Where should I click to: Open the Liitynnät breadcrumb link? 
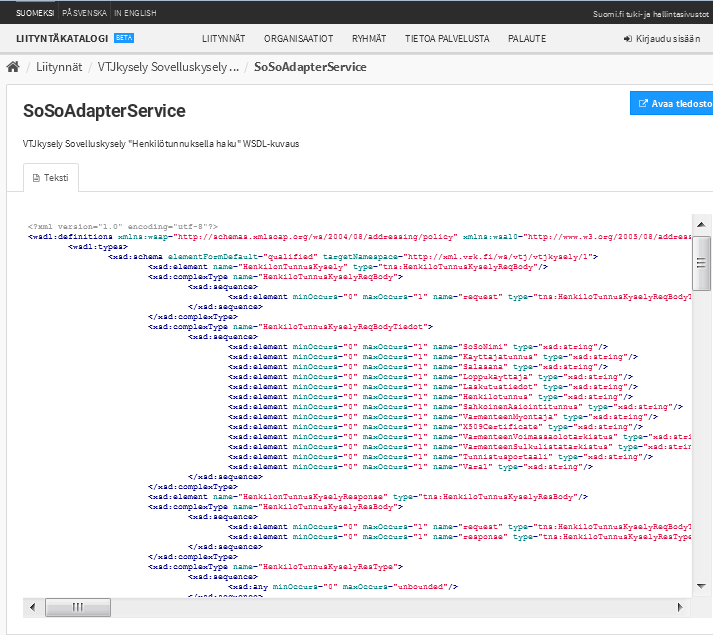[59, 67]
